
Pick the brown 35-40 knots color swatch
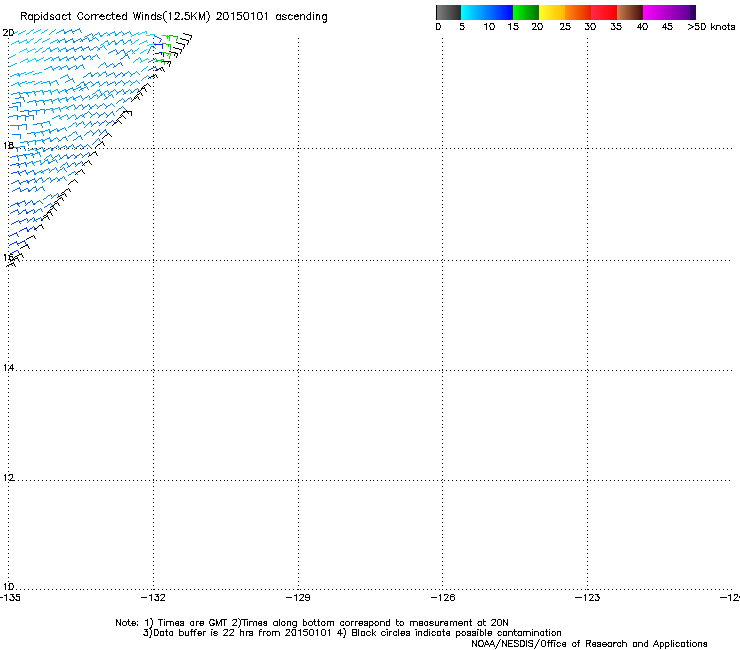[630, 12]
